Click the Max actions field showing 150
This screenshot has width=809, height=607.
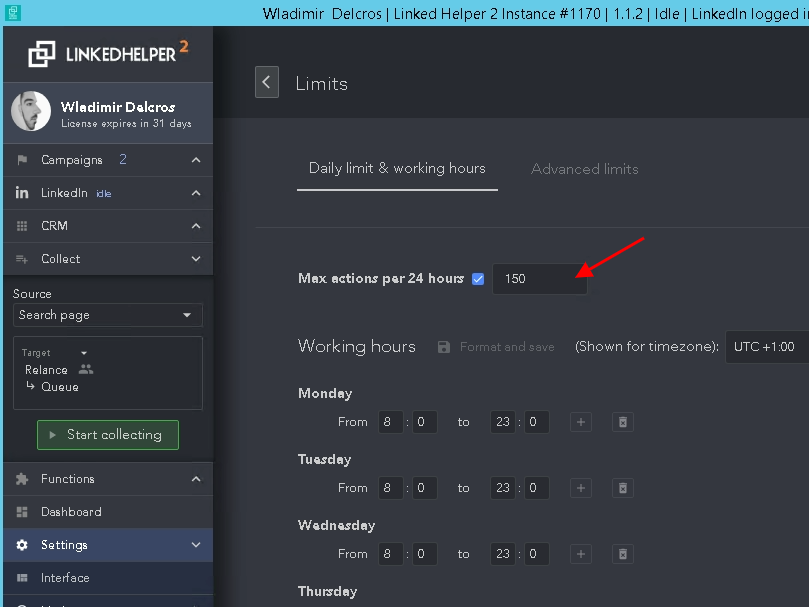[540, 279]
